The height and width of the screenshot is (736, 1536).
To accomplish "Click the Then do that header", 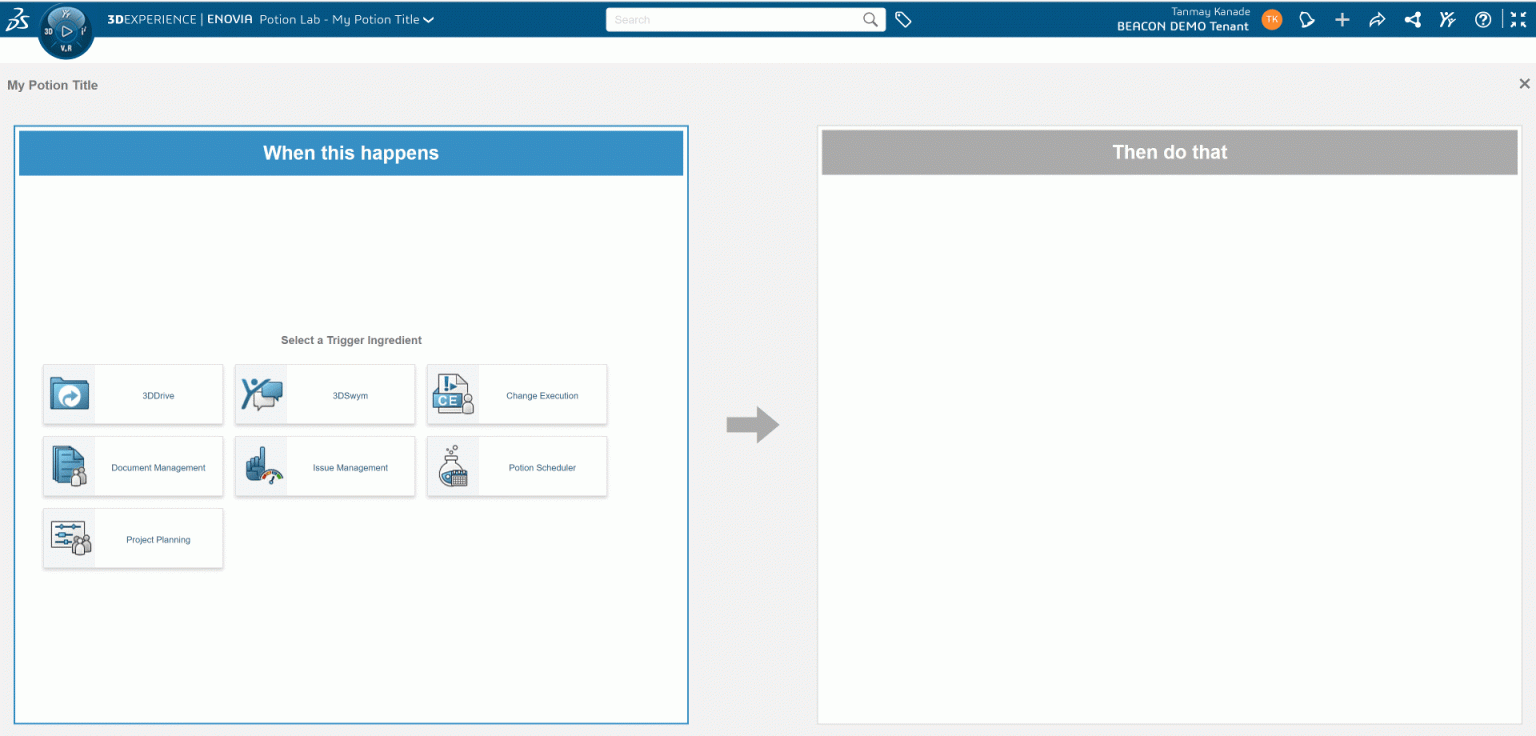I will pos(1170,152).
